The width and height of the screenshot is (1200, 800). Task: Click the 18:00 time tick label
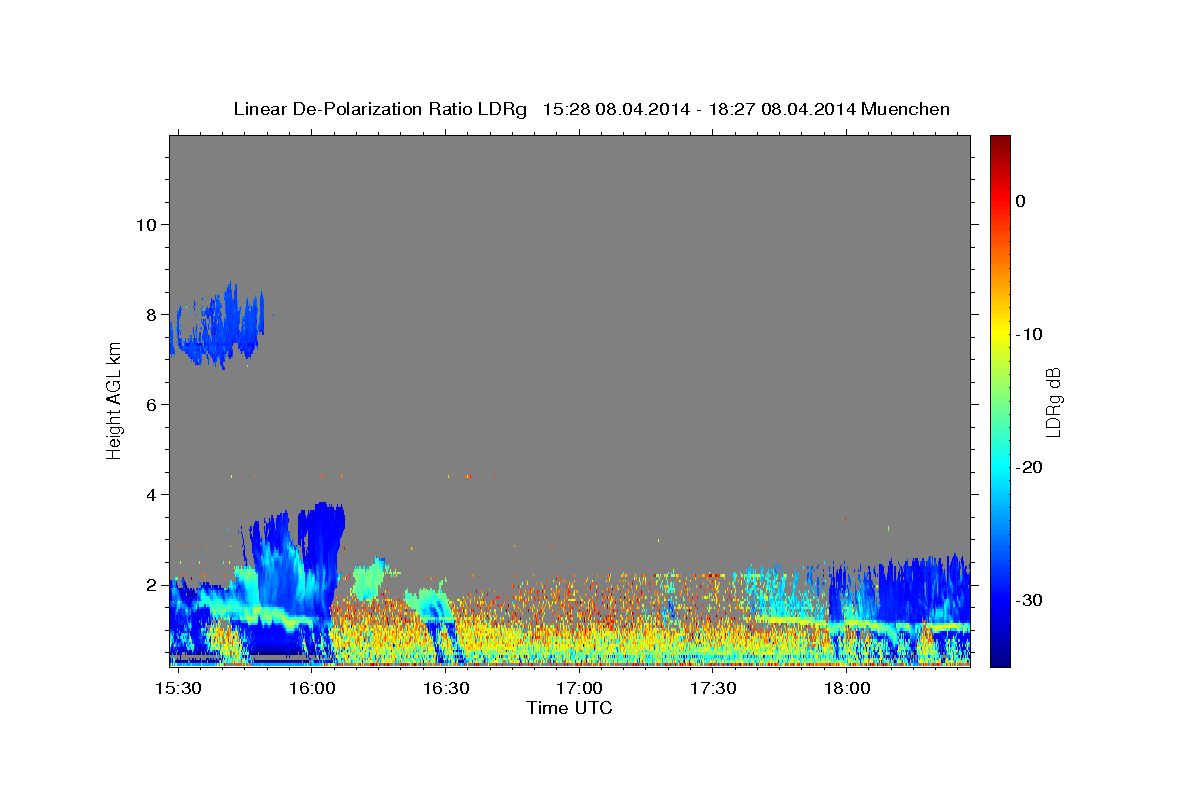(x=846, y=689)
